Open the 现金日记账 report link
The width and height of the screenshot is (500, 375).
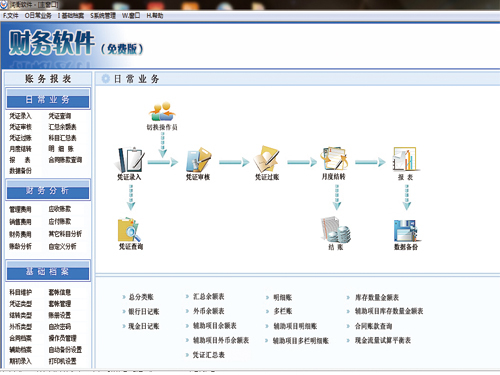[144, 326]
